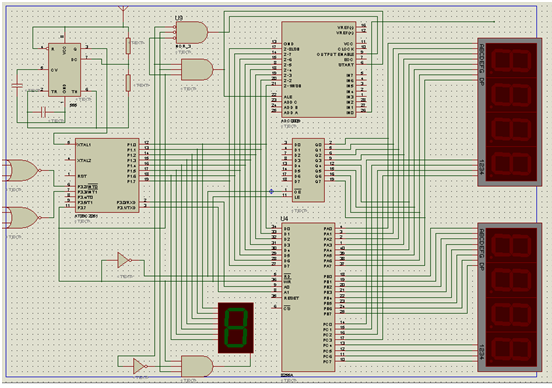552x388 pixels.
Task: Select the AT89C51 microcontroller chip
Action: pos(107,175)
